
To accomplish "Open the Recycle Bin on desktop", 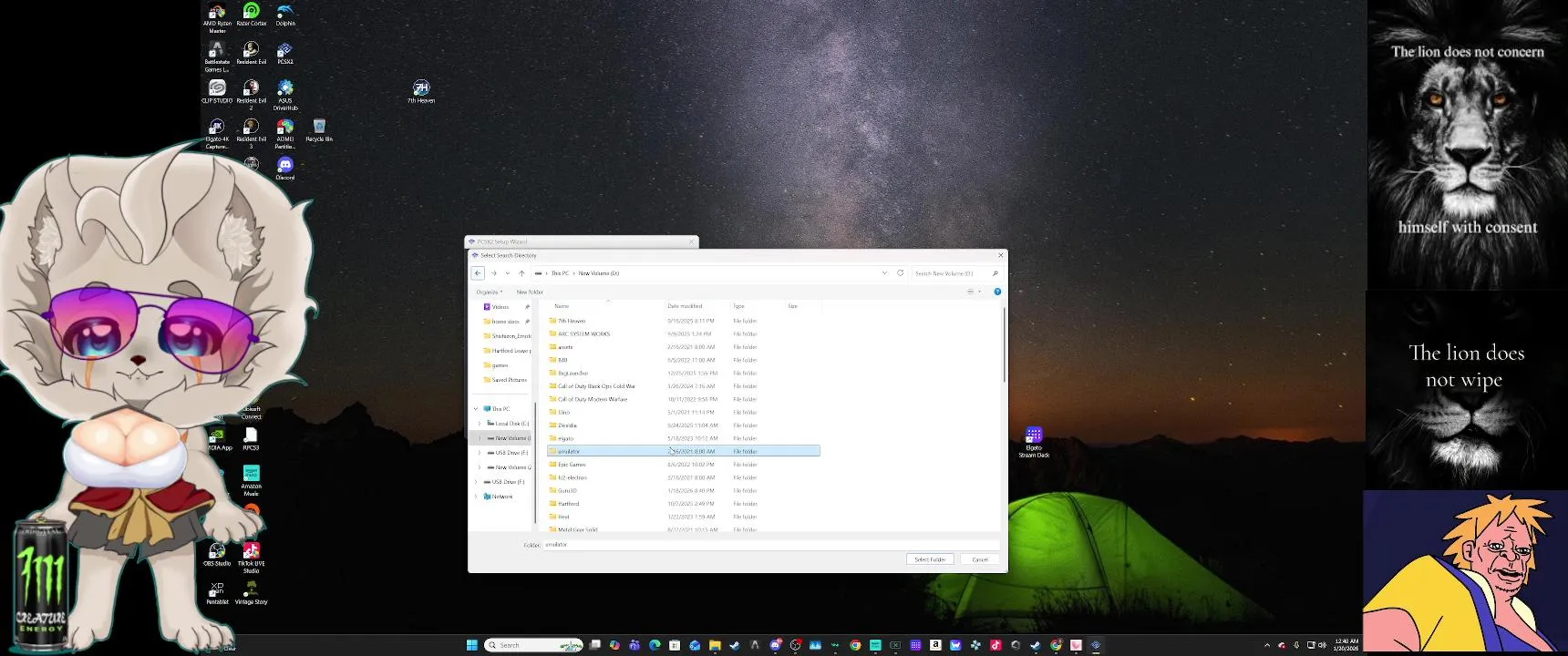I will tap(319, 129).
